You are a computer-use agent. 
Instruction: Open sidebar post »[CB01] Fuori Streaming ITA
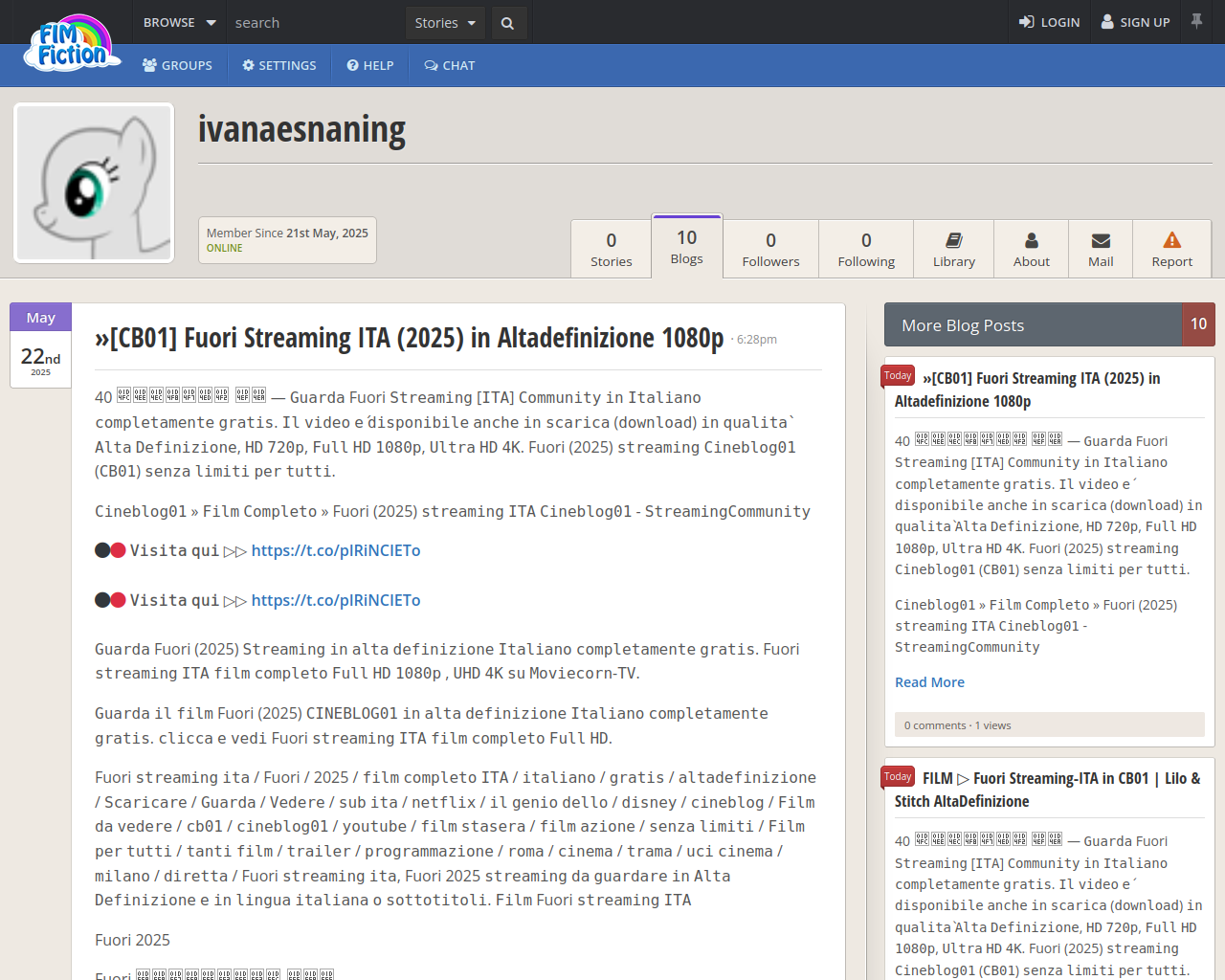pyautogui.click(x=1028, y=390)
